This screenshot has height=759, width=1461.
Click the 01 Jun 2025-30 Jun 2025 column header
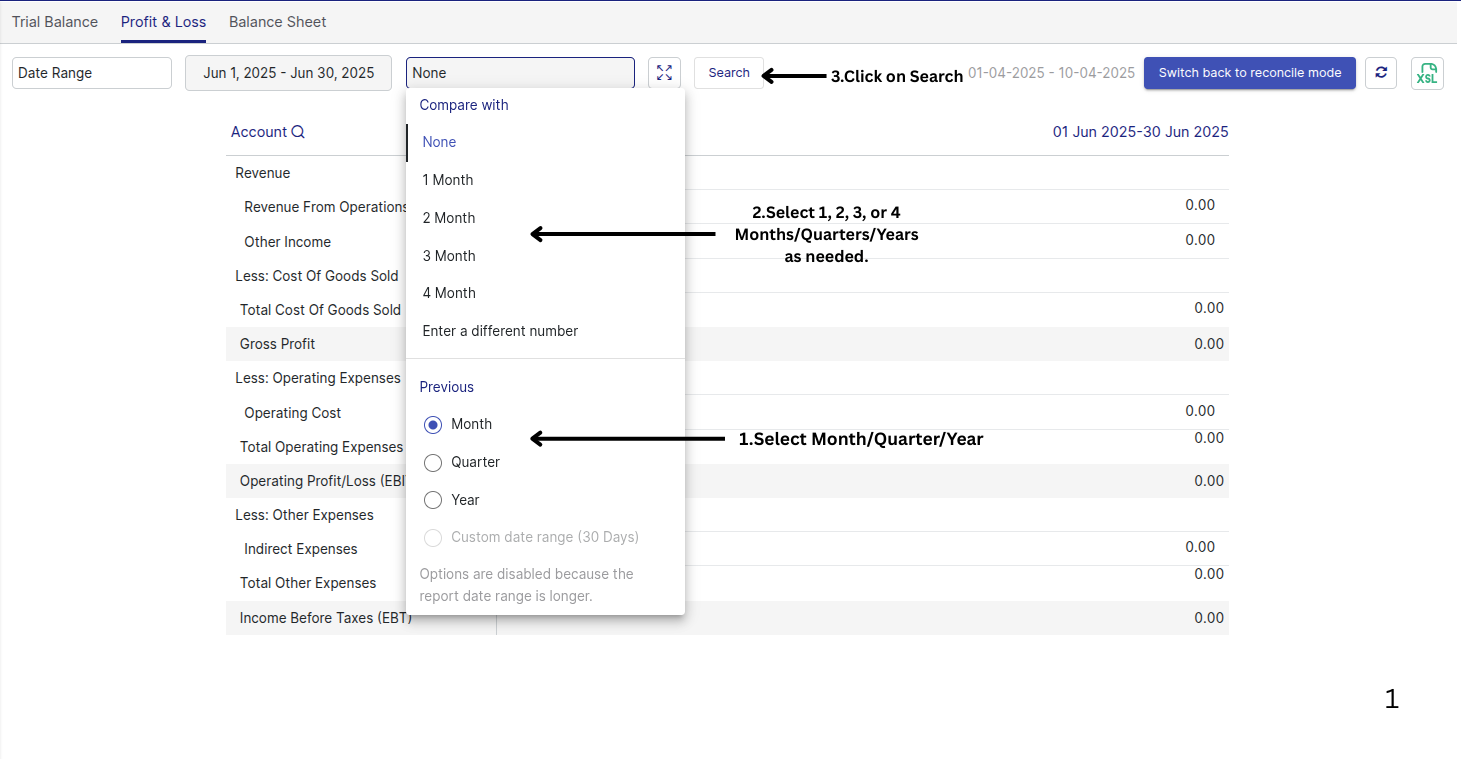click(1140, 132)
